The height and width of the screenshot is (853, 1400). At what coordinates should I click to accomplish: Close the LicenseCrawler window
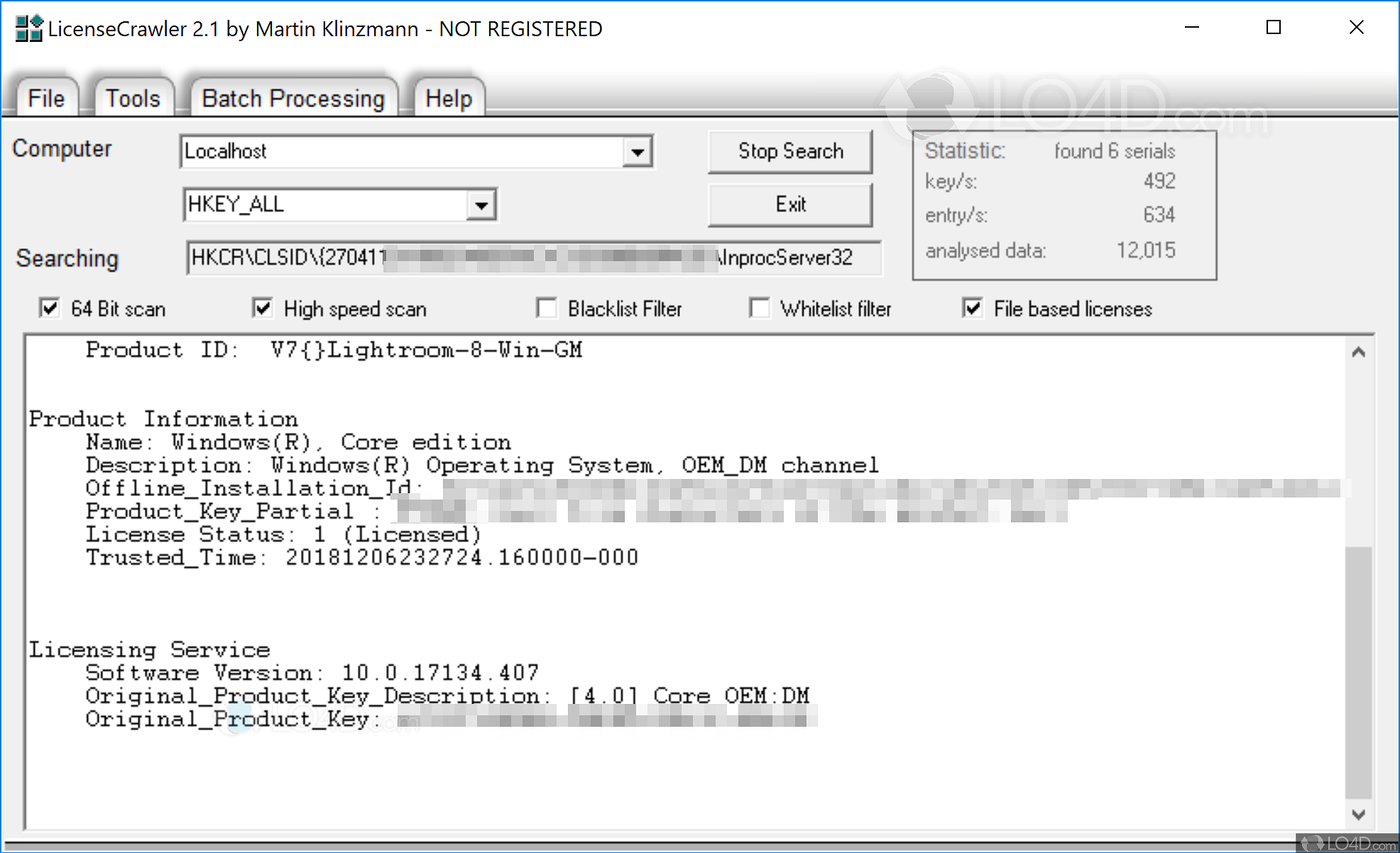[x=1356, y=28]
